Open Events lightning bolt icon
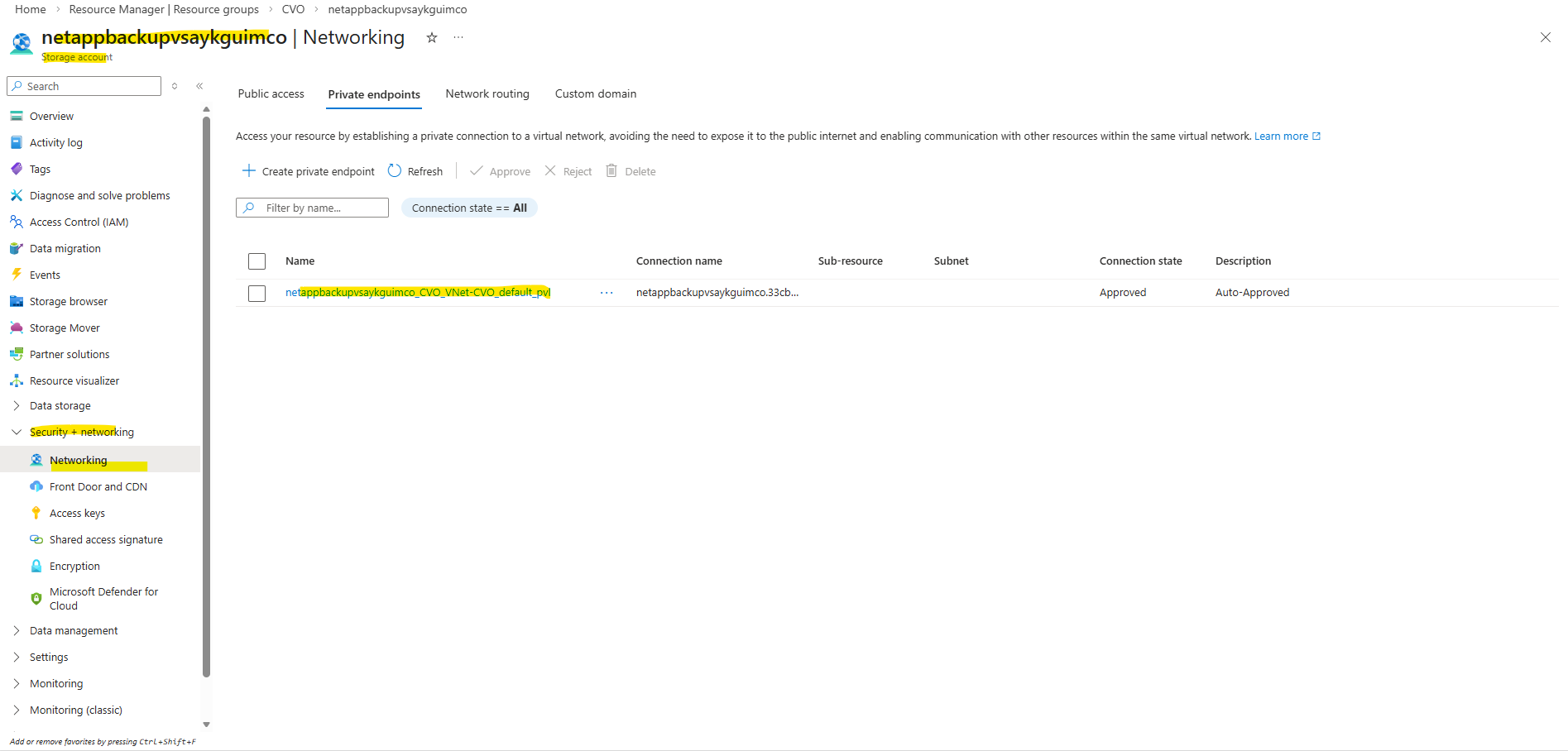Screen dimensions: 1568x751 (17, 275)
